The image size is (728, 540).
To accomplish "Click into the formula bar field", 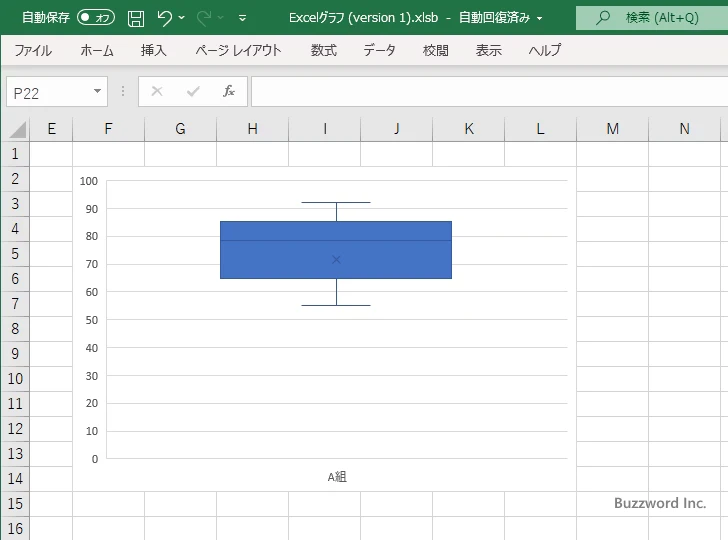I will 490,91.
